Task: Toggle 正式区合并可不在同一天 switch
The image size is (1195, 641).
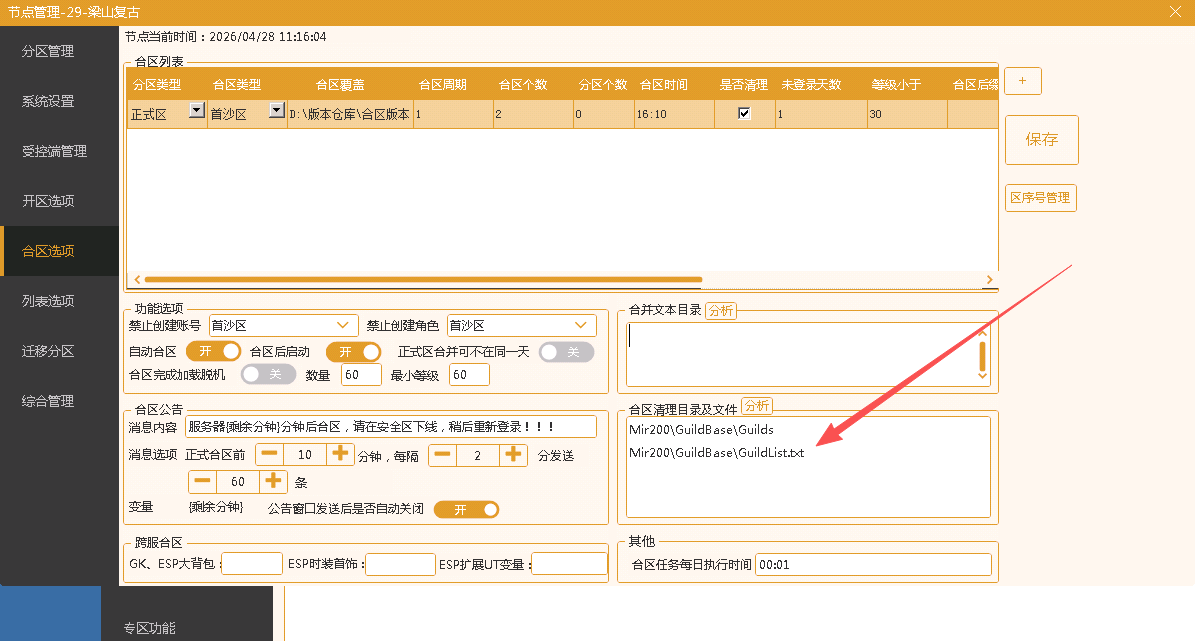Action: (x=566, y=352)
